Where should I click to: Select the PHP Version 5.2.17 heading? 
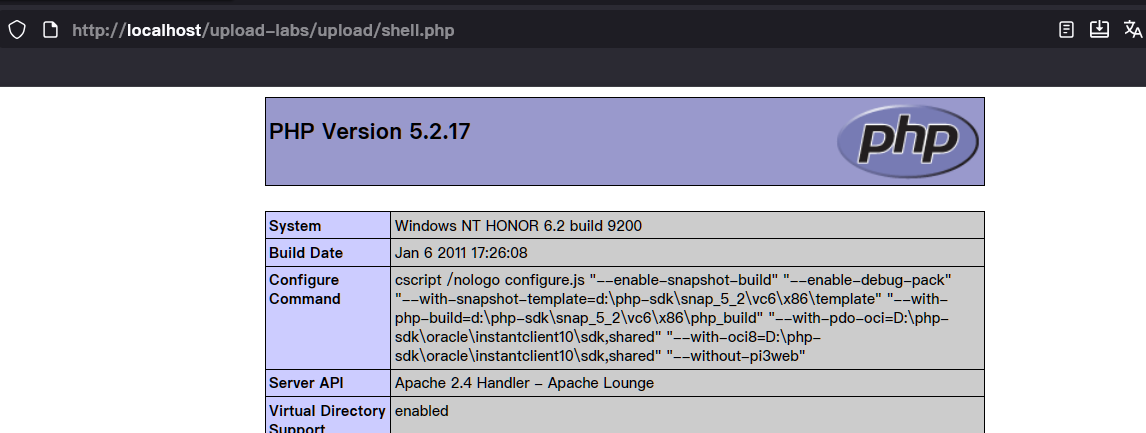[x=370, y=132]
